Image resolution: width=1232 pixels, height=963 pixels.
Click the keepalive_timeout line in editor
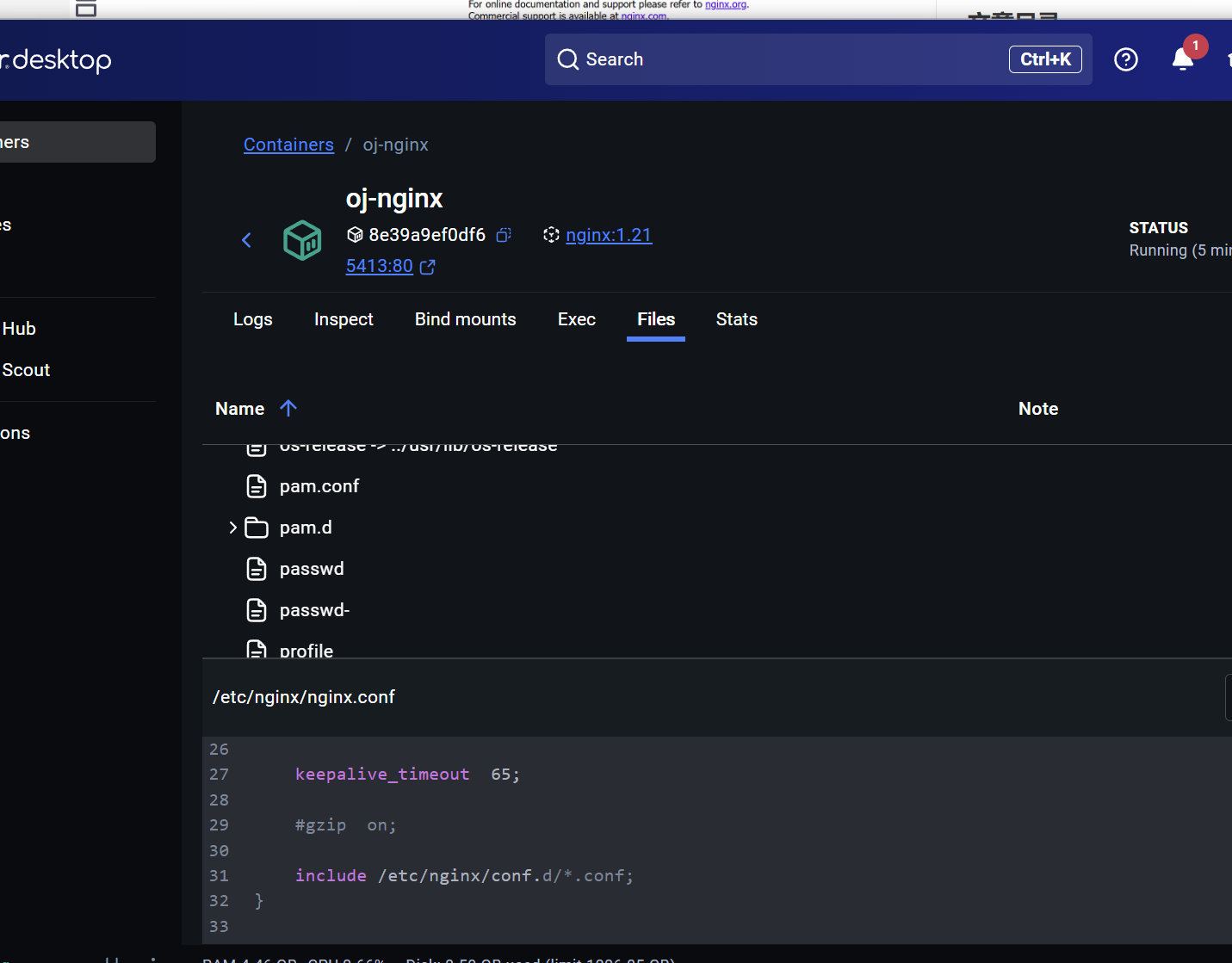coord(407,775)
